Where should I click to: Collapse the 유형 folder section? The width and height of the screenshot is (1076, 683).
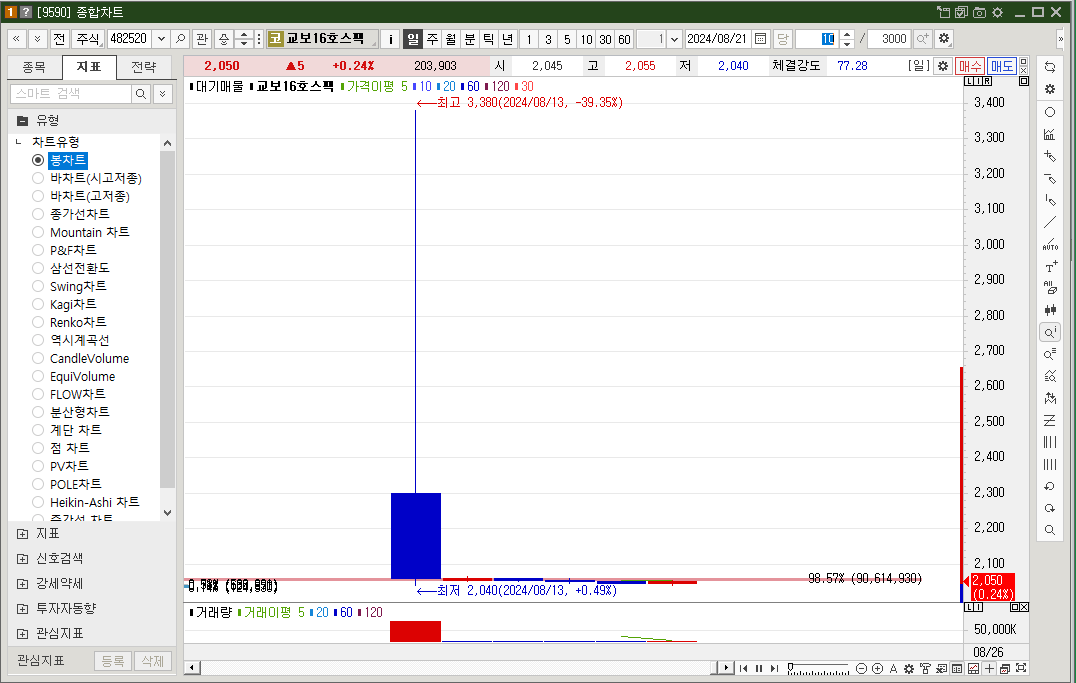tap(23, 121)
